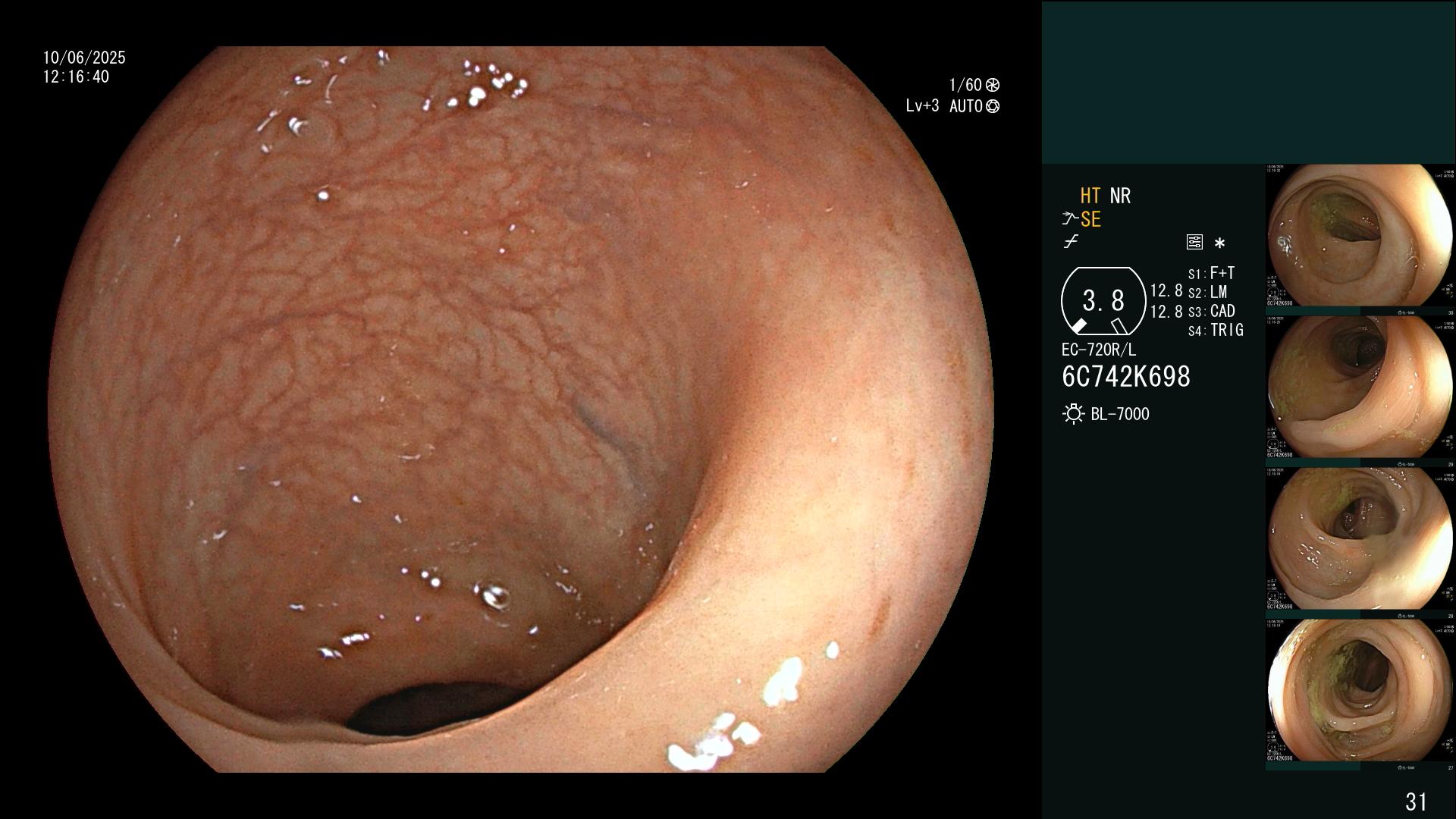
Task: Click the AUTO iris mode text
Action: pyautogui.click(x=966, y=106)
